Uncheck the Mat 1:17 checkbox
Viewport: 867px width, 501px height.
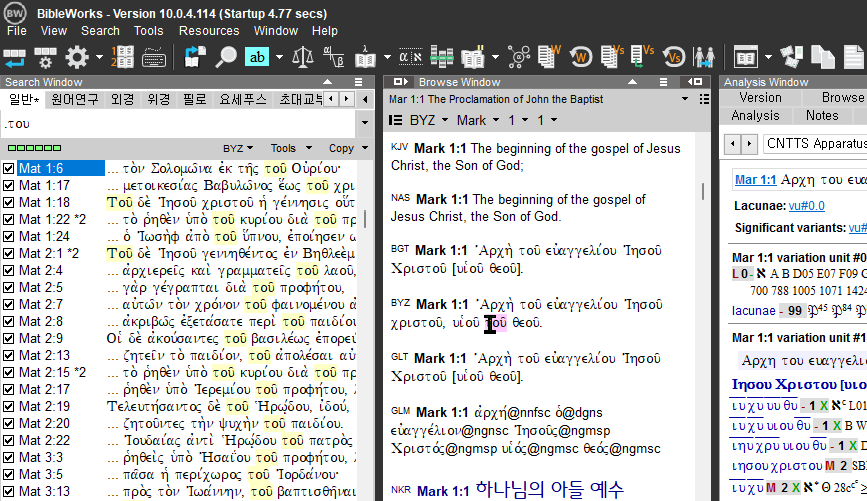tap(8, 185)
